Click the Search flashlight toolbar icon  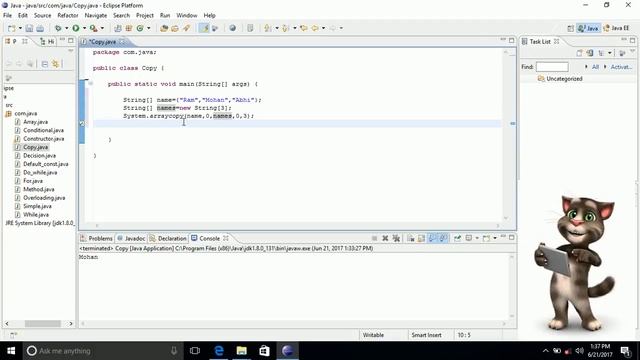tap(187, 28)
